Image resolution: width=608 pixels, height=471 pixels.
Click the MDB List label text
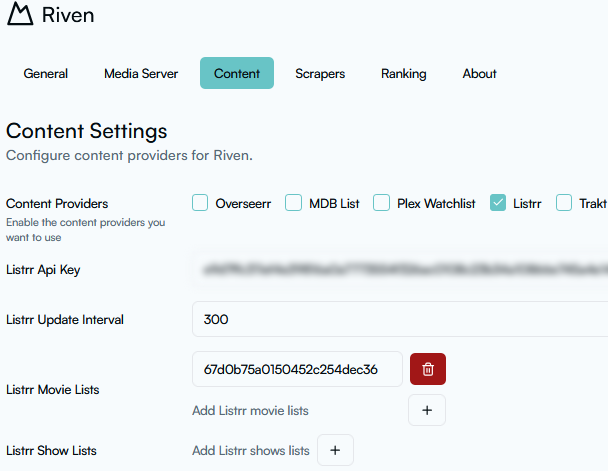click(x=334, y=204)
